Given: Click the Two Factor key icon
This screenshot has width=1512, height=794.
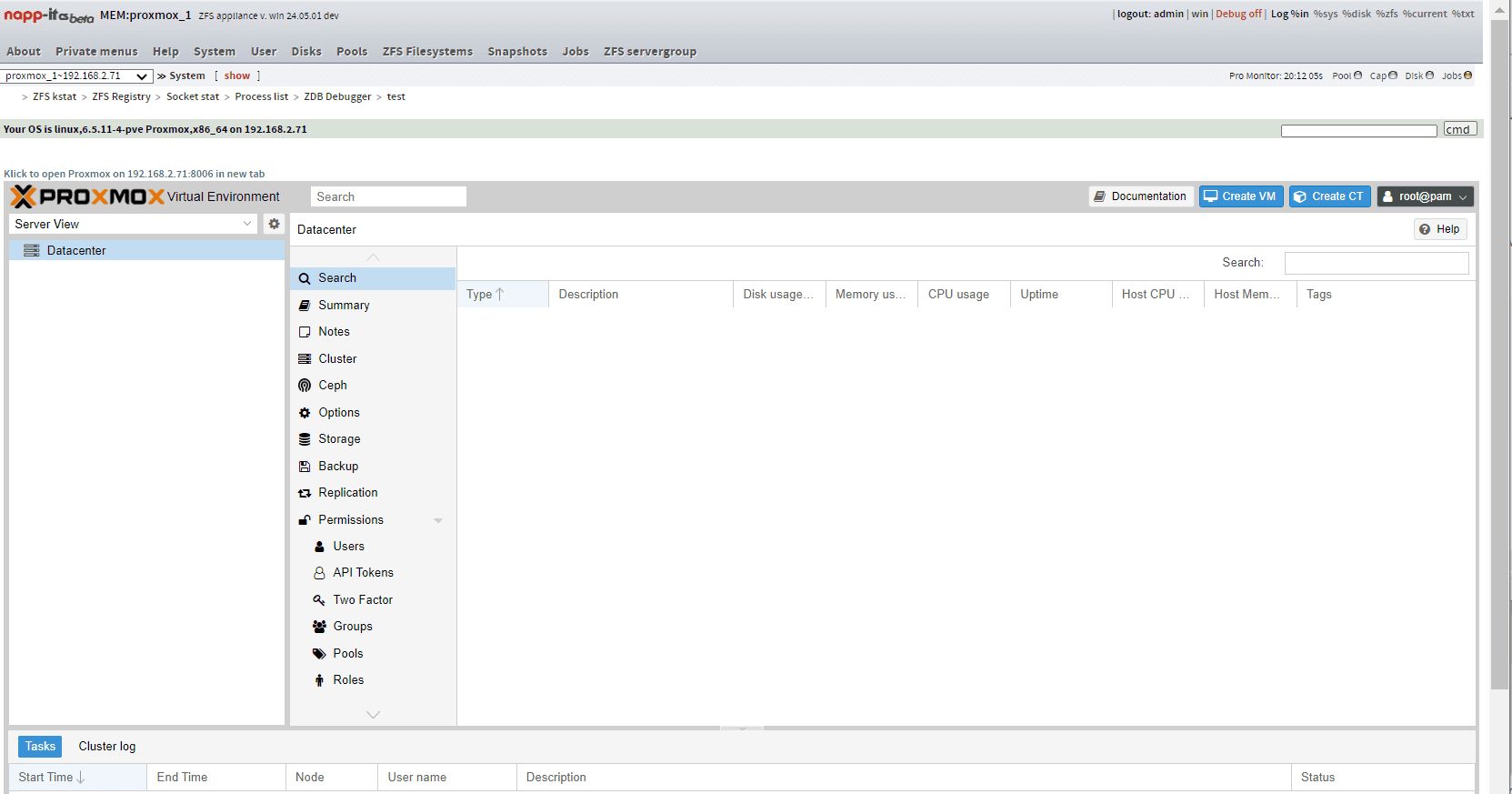Looking at the screenshot, I should pyautogui.click(x=319, y=600).
